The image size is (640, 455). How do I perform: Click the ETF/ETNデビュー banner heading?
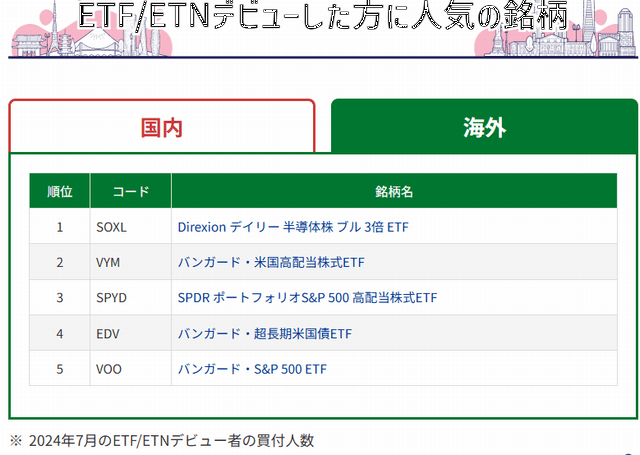[x=323, y=15]
